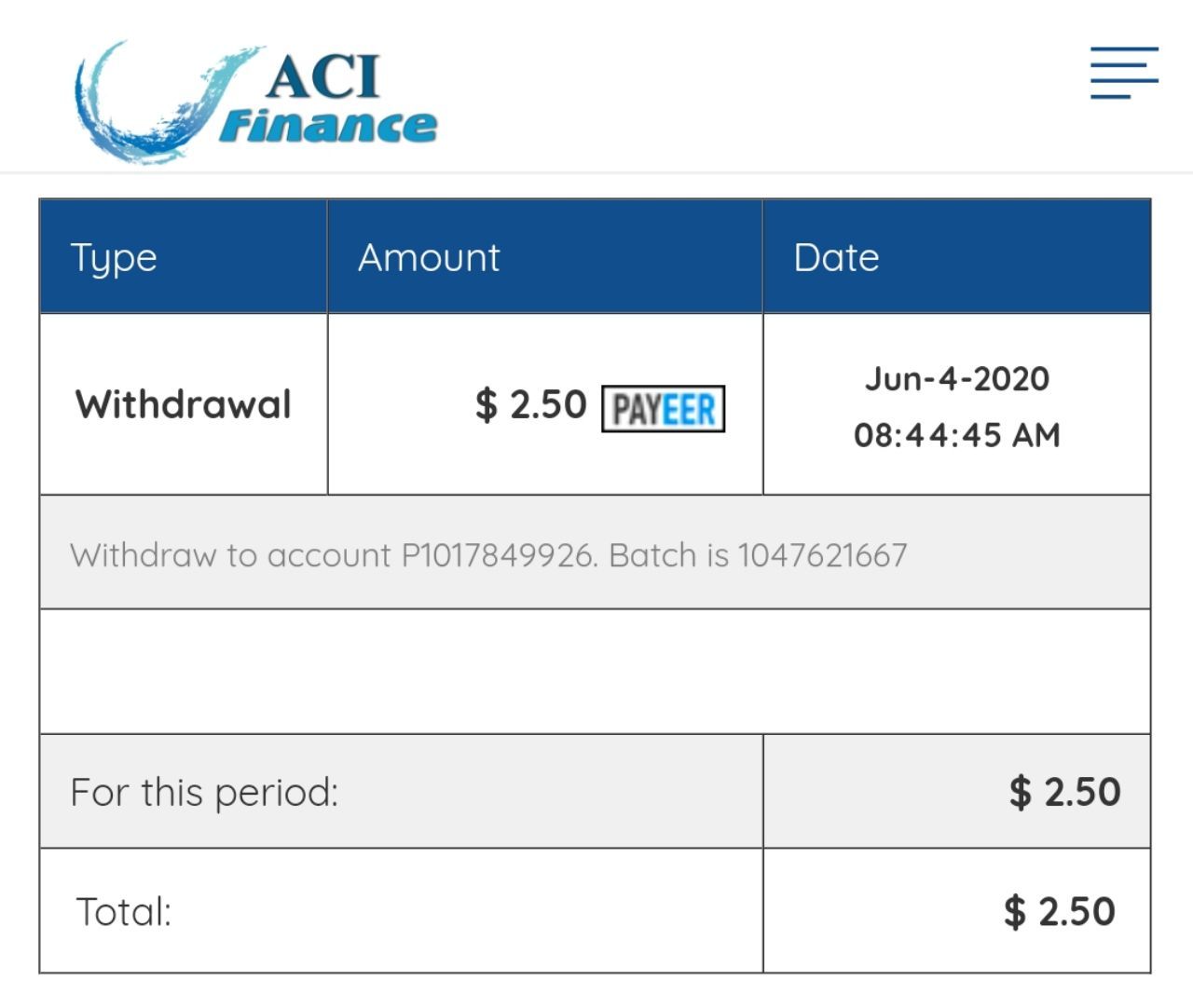Viewport: 1193px width, 1008px height.
Task: Click the For this period label
Action: (x=205, y=793)
